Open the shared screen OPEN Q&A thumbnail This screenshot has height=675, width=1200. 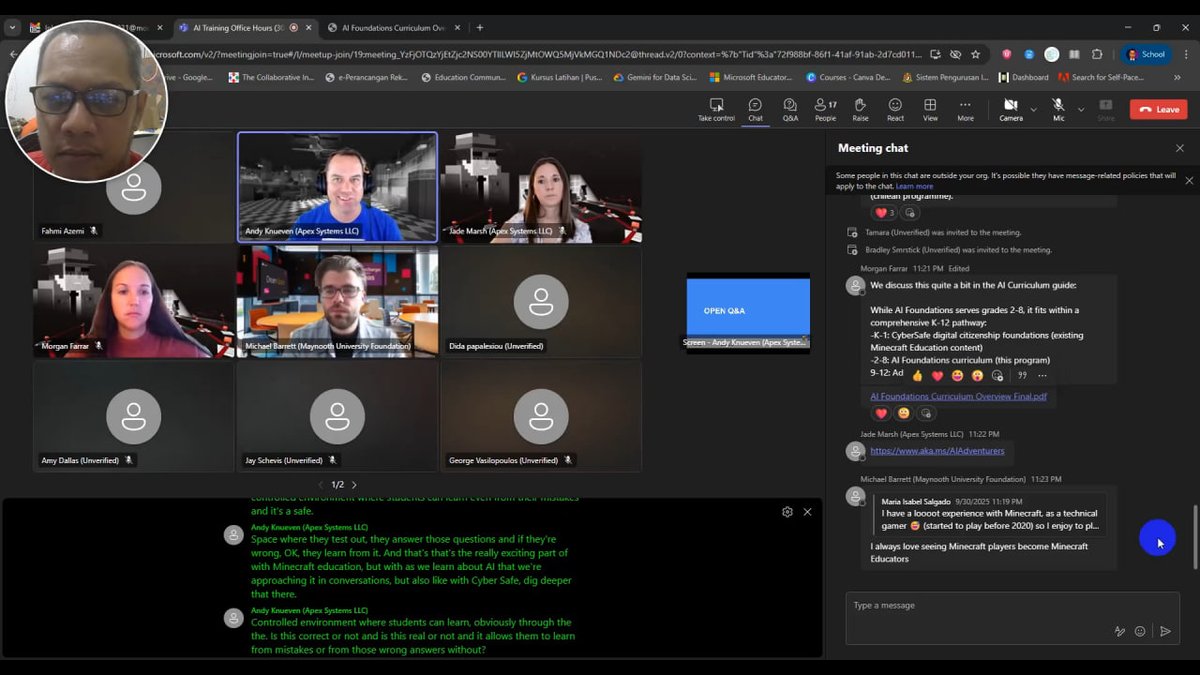click(748, 313)
